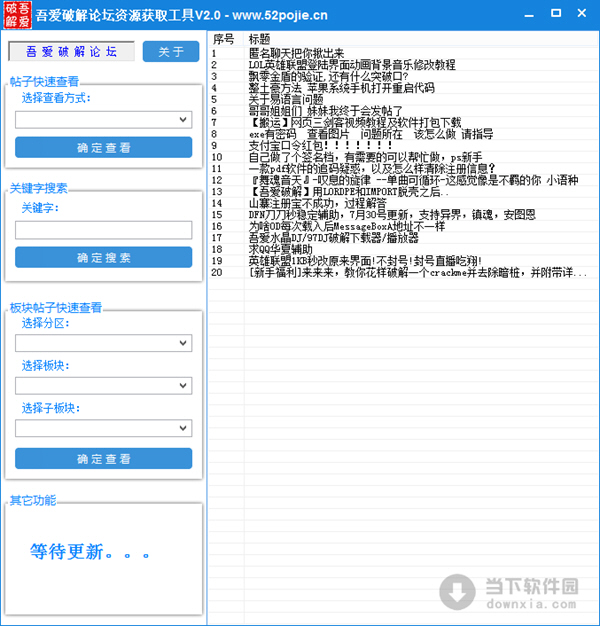Select row 支付宝口令红包

(x=403, y=146)
